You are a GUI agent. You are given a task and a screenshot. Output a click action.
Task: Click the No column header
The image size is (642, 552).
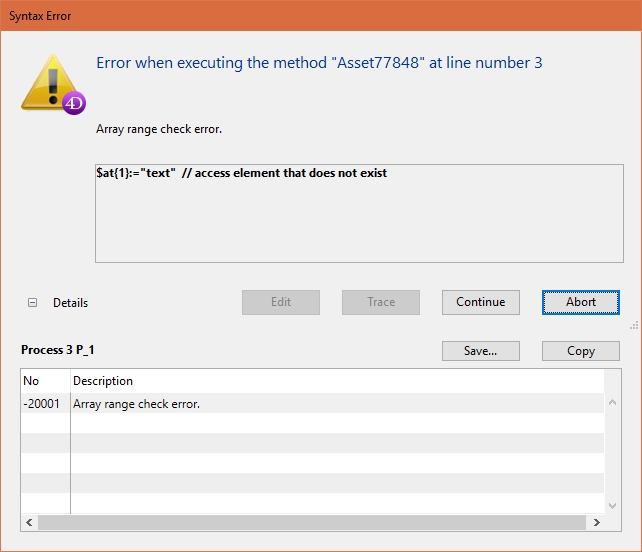point(44,381)
